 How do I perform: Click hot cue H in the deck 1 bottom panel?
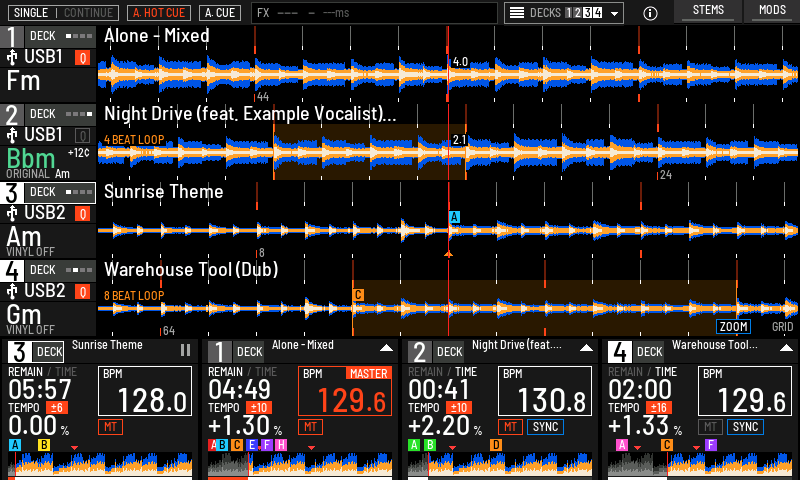[281, 445]
